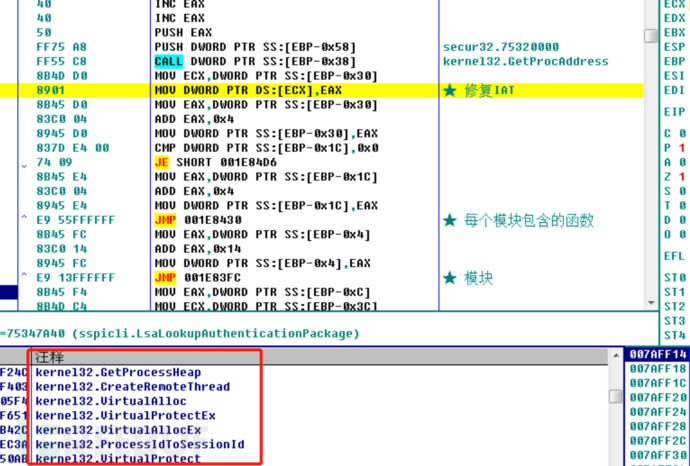Click the disassembly pane scrollbar down arrow
The height and width of the screenshot is (466, 690).
[x=651, y=303]
